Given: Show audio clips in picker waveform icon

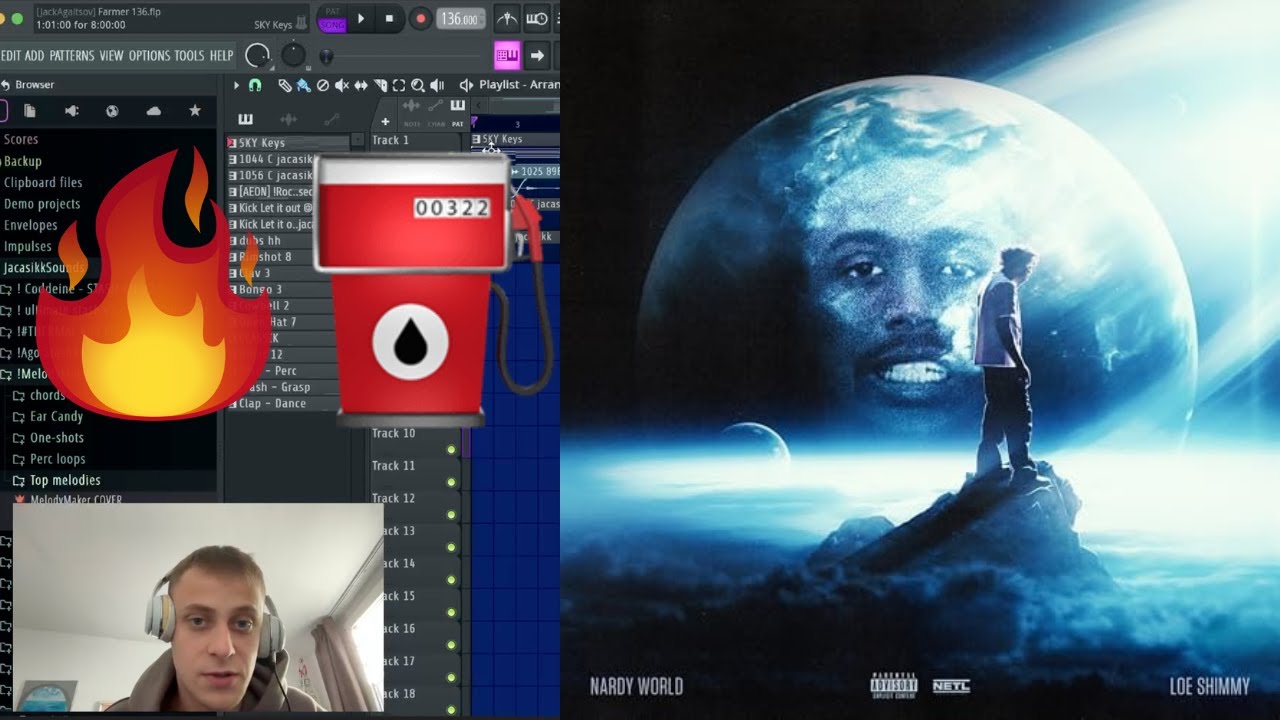Looking at the screenshot, I should (x=288, y=119).
